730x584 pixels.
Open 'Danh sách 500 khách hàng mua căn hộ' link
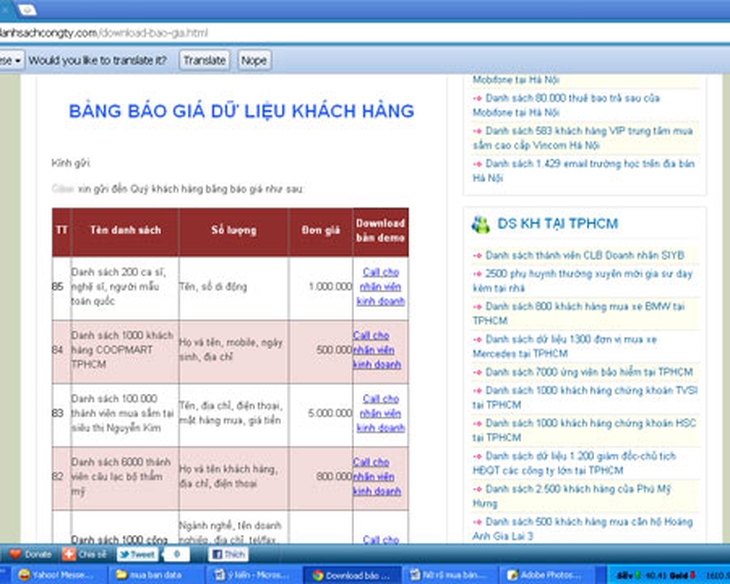pyautogui.click(x=583, y=529)
